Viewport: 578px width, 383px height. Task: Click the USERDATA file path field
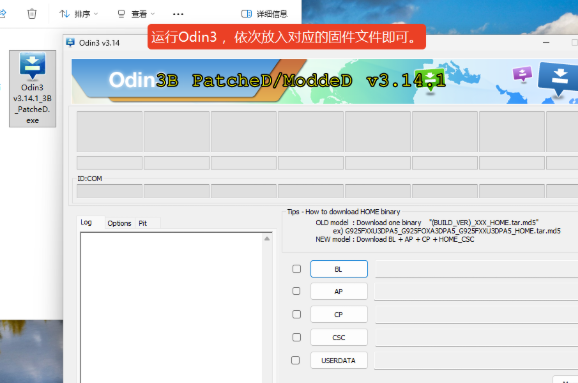(476, 361)
